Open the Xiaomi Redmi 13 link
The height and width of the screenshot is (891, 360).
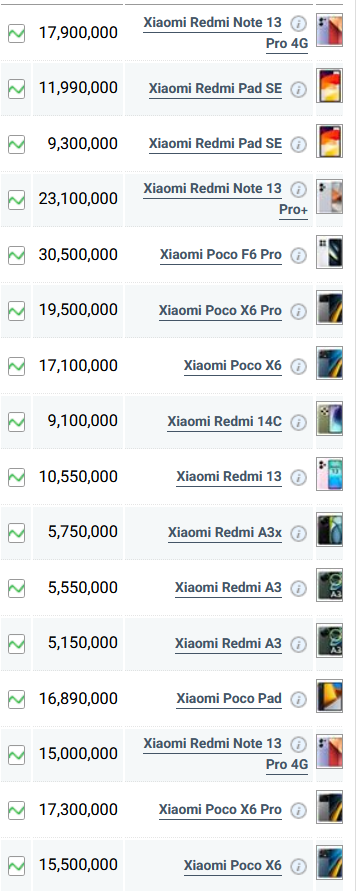click(x=229, y=476)
